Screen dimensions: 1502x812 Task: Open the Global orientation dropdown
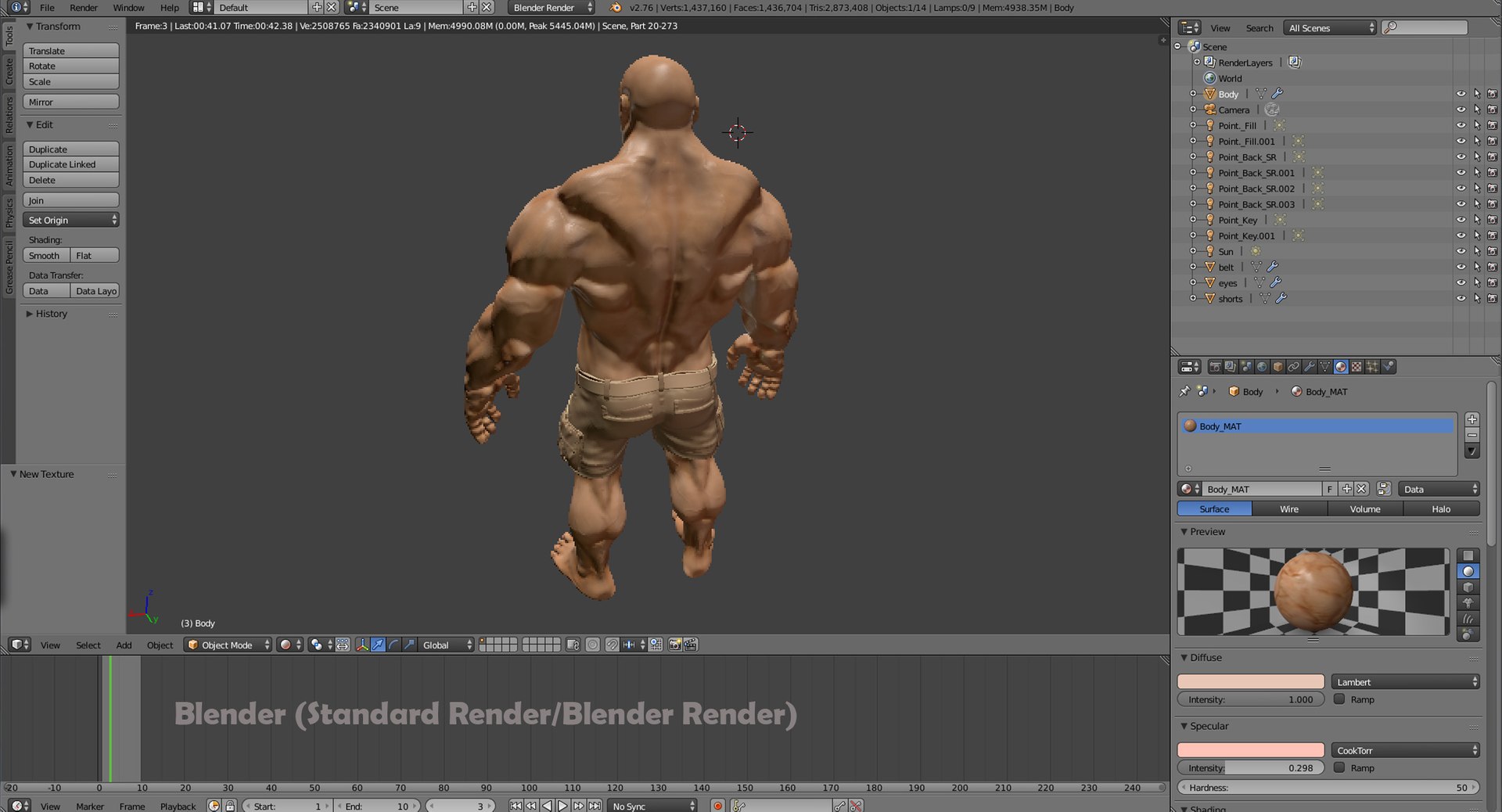(x=447, y=645)
